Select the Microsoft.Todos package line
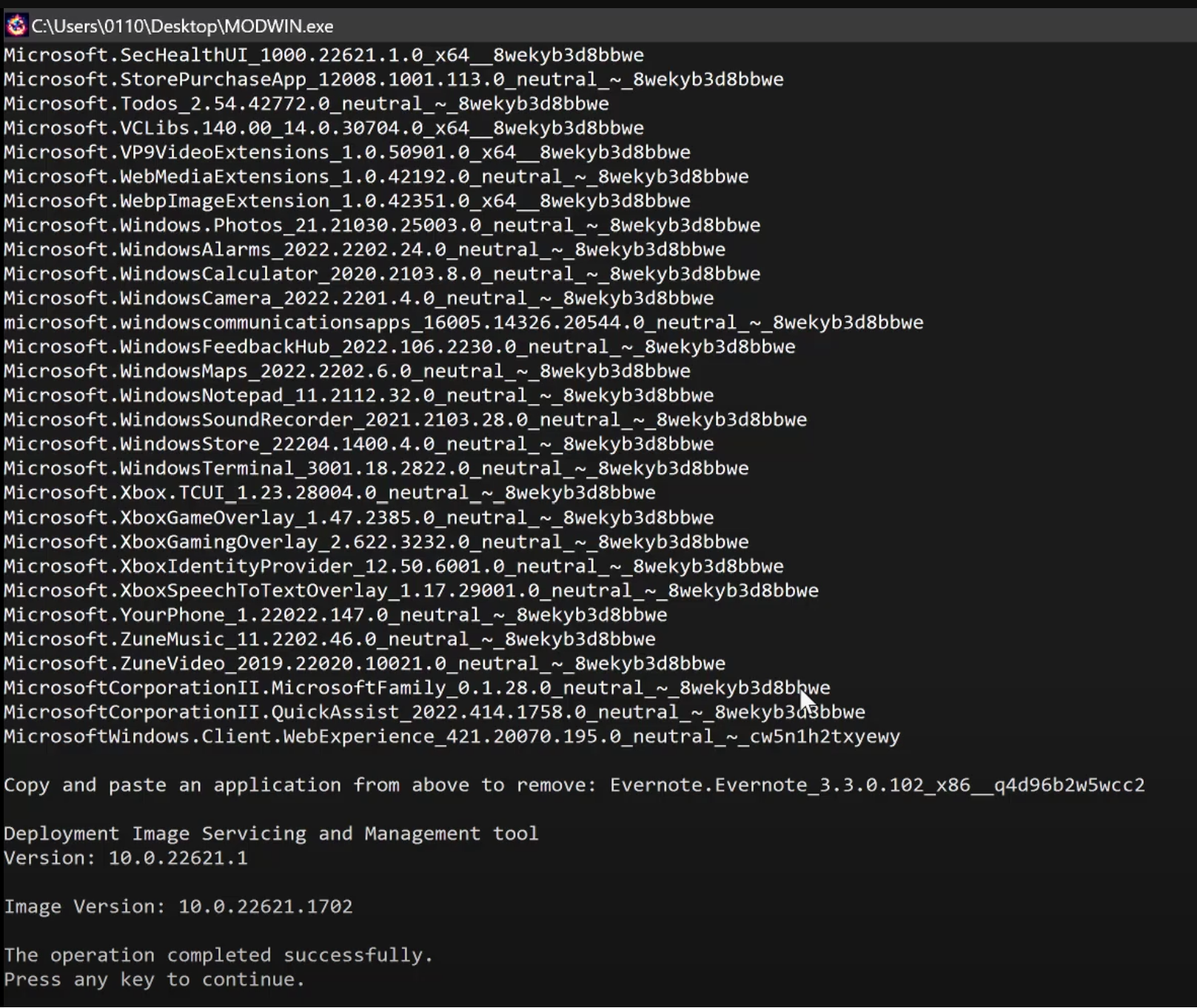1197x1008 pixels. coord(306,104)
